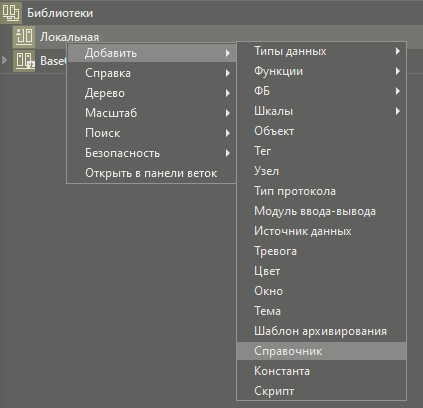Screen dimensions: 423x408
Task: Open the Дерево submenu
Action: (x=152, y=93)
